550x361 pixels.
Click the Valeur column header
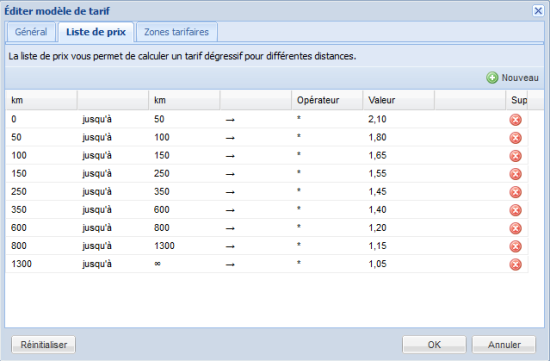point(398,100)
